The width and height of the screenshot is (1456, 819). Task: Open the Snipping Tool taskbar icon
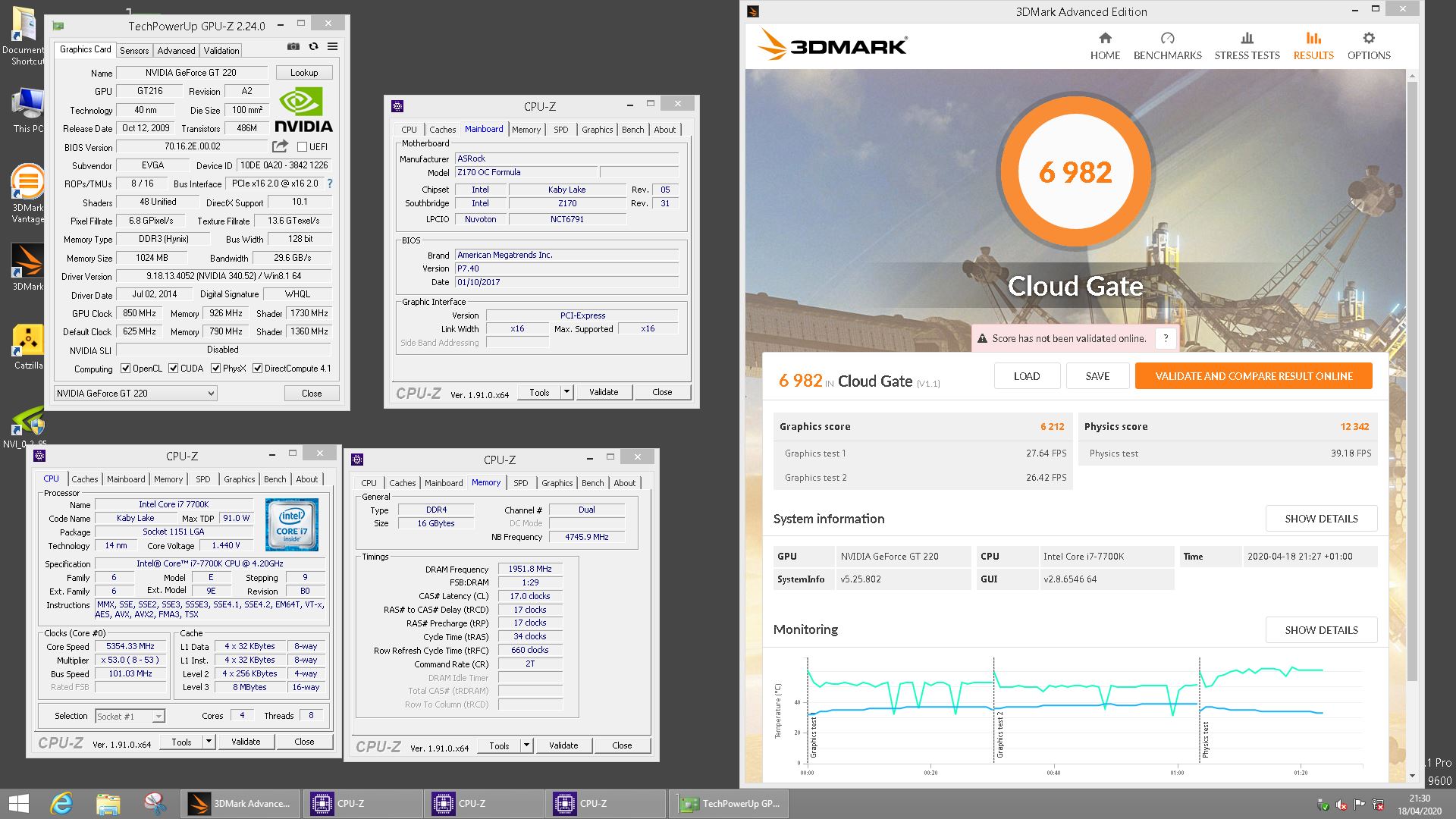(x=155, y=804)
